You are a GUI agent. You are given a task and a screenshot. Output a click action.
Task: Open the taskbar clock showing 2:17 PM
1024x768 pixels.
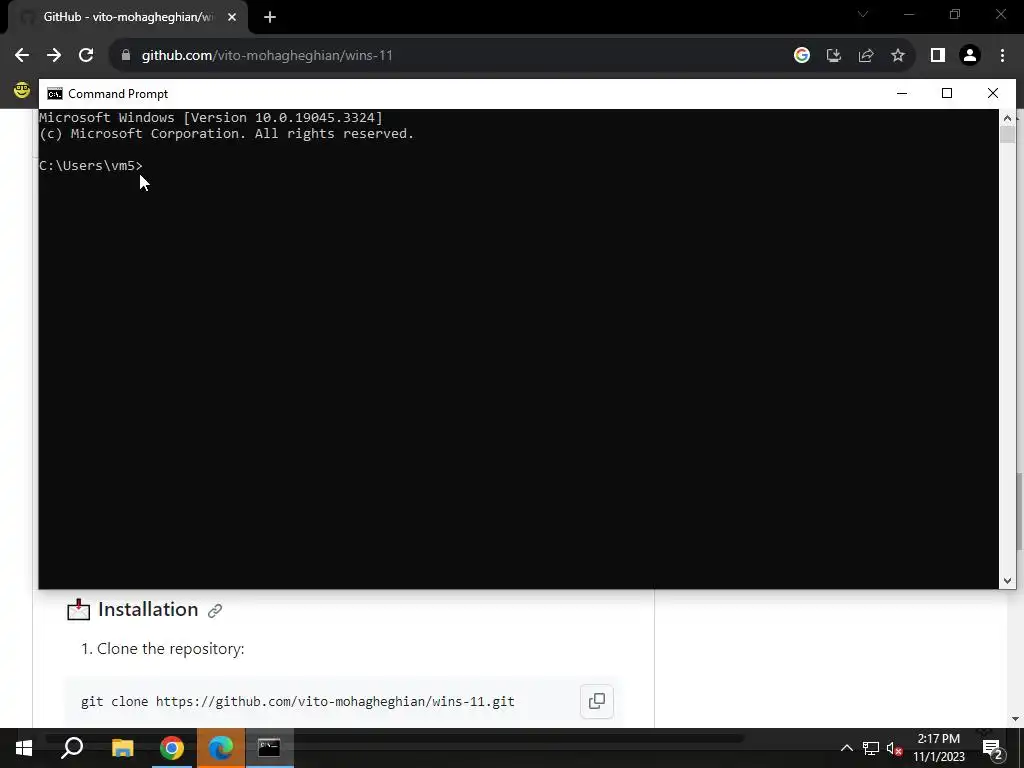click(x=939, y=748)
